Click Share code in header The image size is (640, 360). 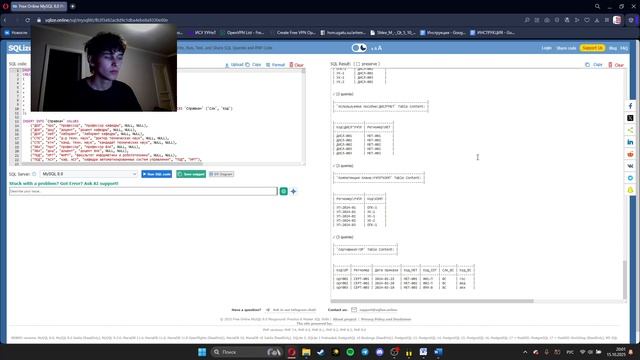click(x=566, y=48)
